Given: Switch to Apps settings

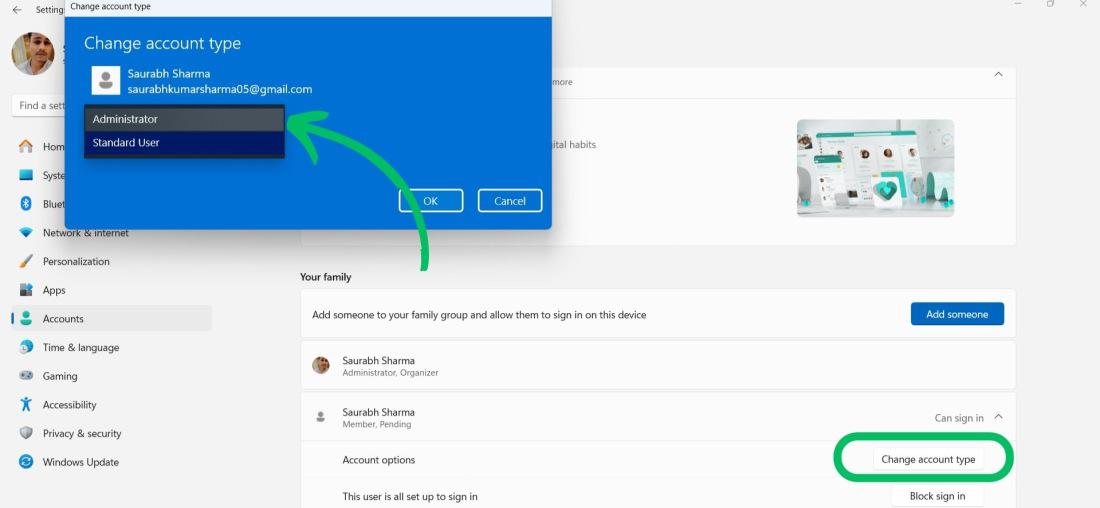Looking at the screenshot, I should 54,290.
